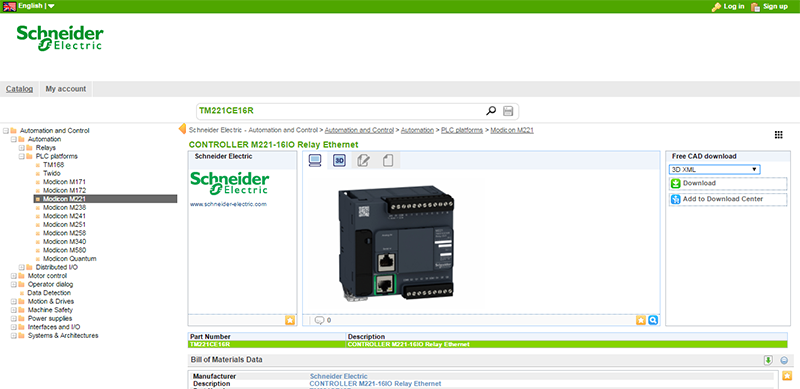Image resolution: width=800 pixels, height=389 pixels.
Task: Switch to the Catalog tab
Action: pos(19,89)
